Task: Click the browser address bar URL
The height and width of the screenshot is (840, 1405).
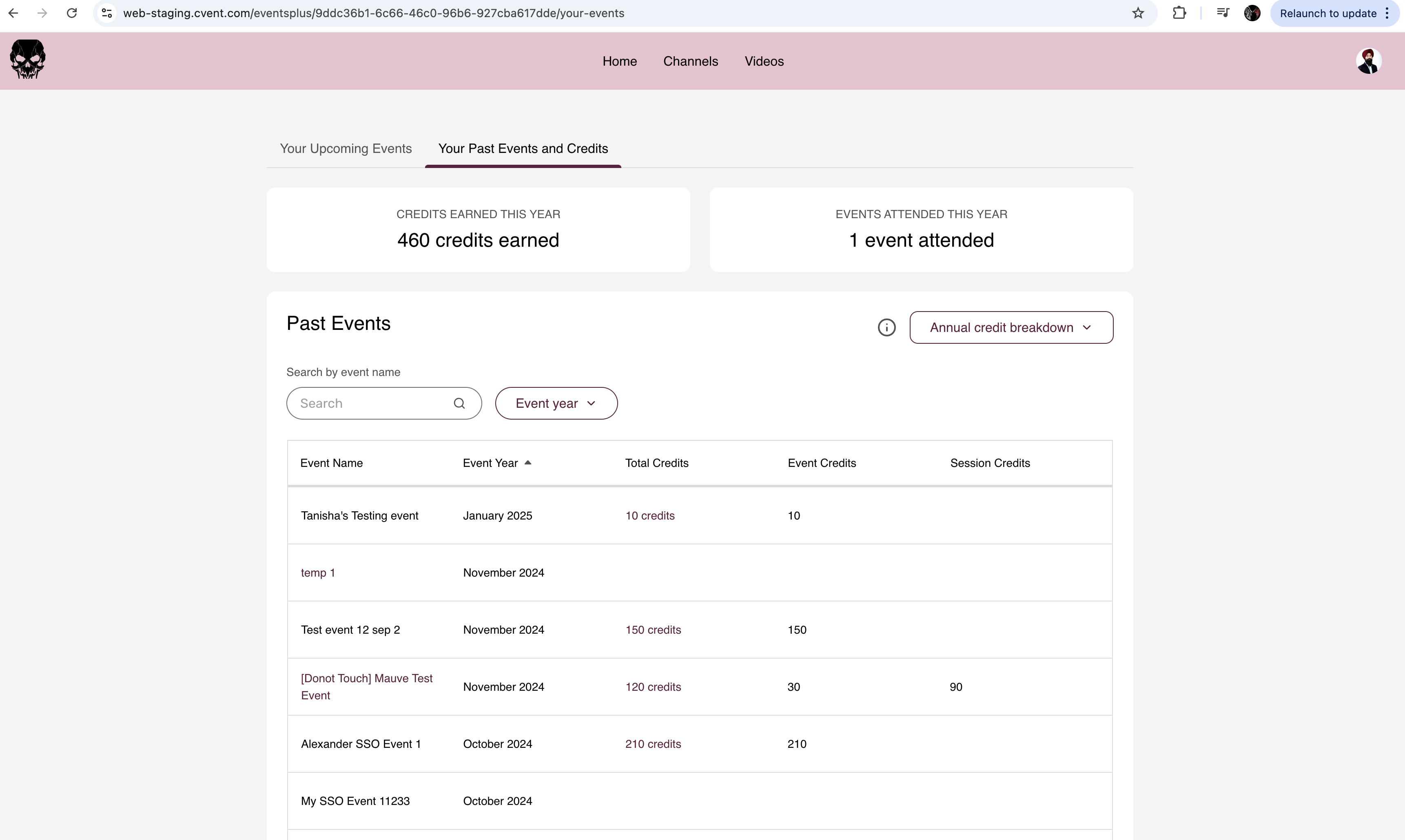Action: click(374, 13)
